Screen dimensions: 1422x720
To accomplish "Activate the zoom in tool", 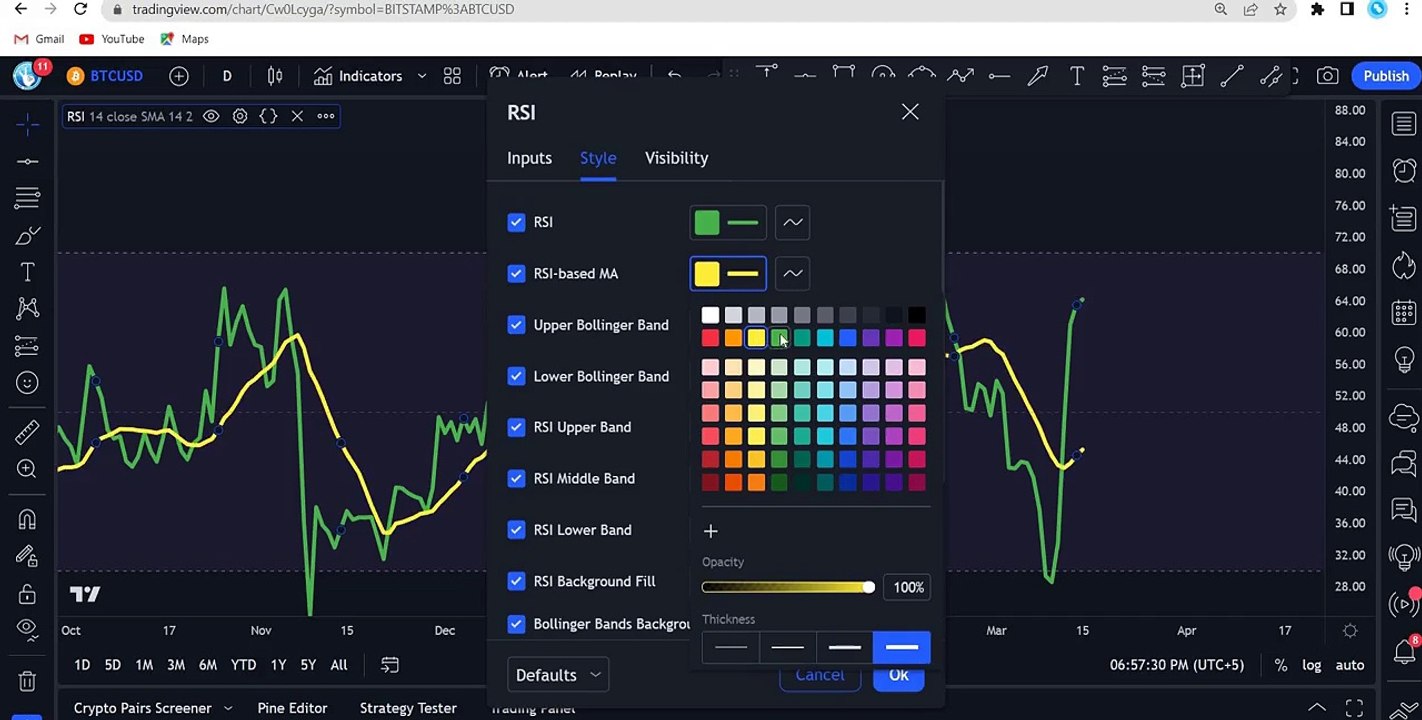I will pos(27,469).
